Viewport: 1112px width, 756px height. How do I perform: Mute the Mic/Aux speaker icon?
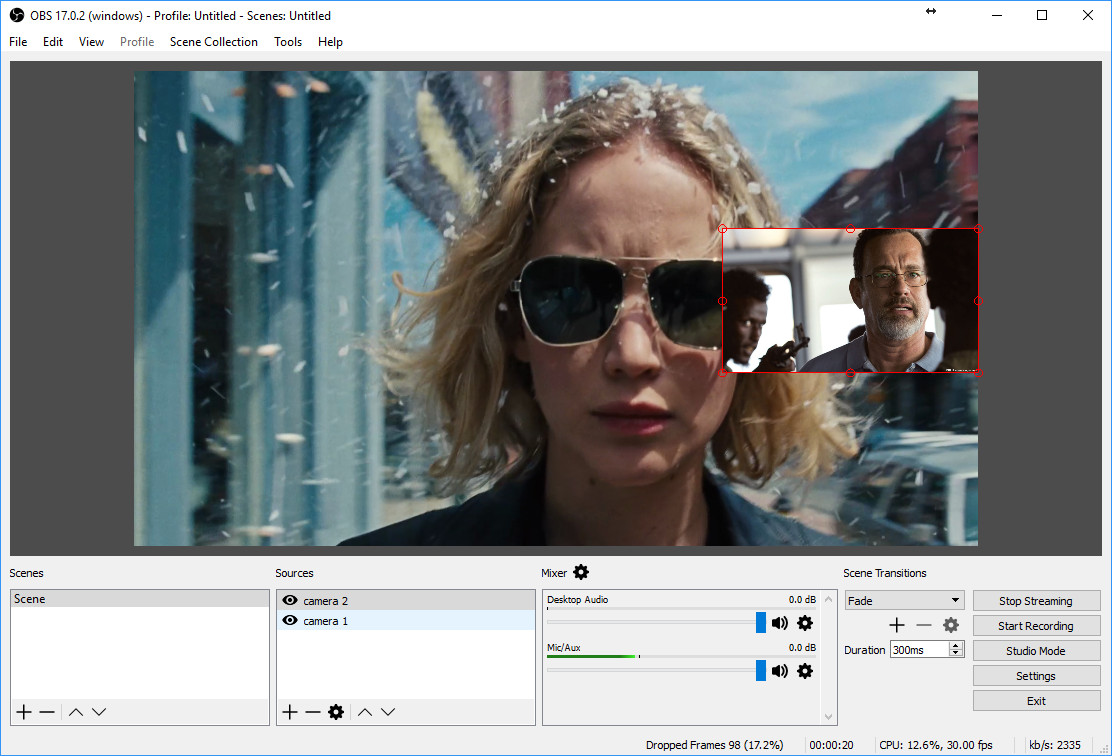pos(779,671)
